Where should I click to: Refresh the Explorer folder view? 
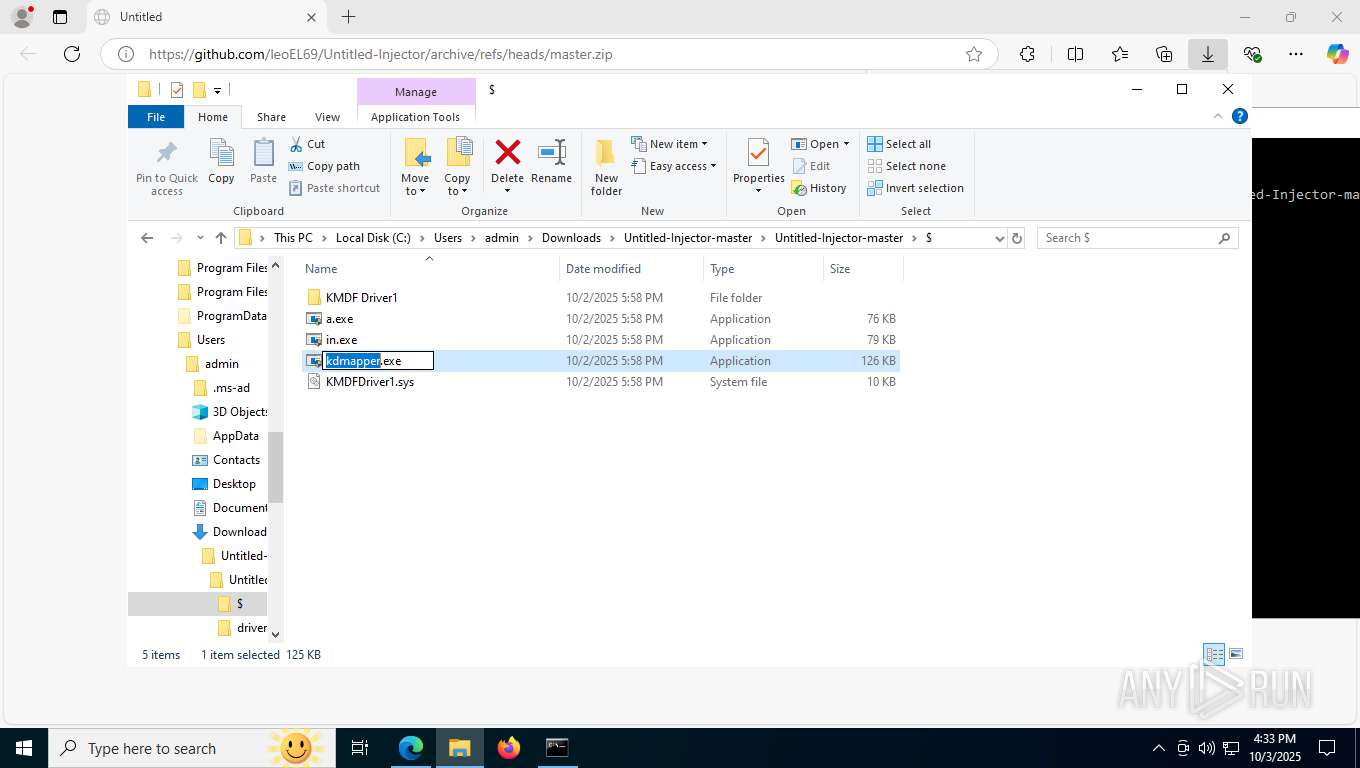pyautogui.click(x=1017, y=238)
